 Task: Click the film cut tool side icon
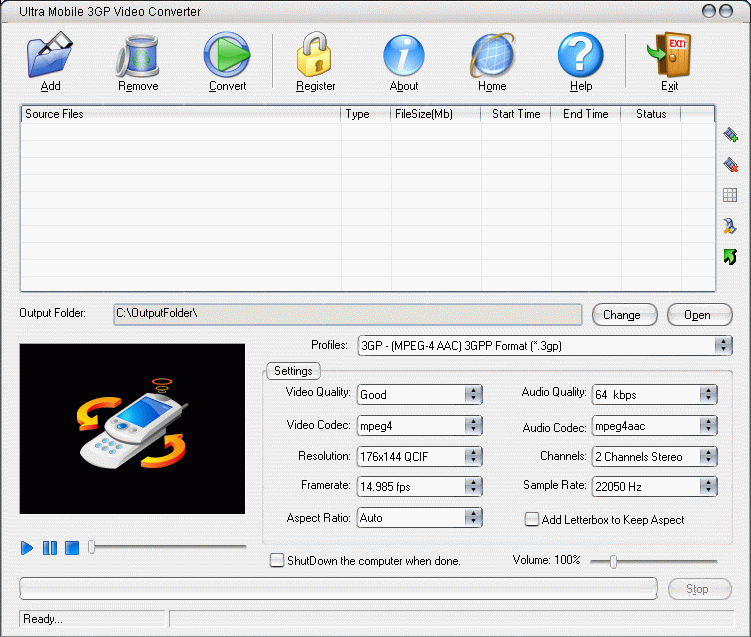pyautogui.click(x=729, y=226)
